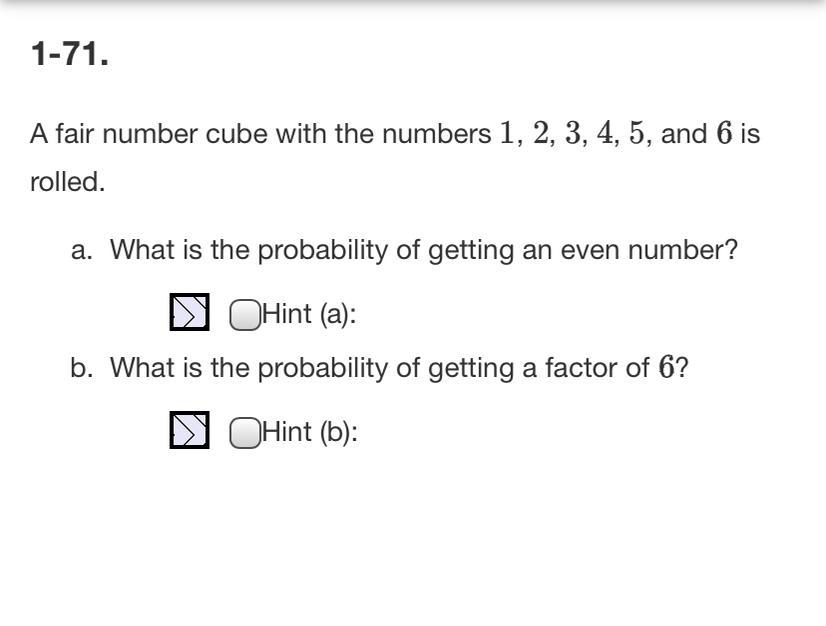The height and width of the screenshot is (626, 826).
Task: Click the arrow icon beside Hint (b)
Action: (x=189, y=430)
